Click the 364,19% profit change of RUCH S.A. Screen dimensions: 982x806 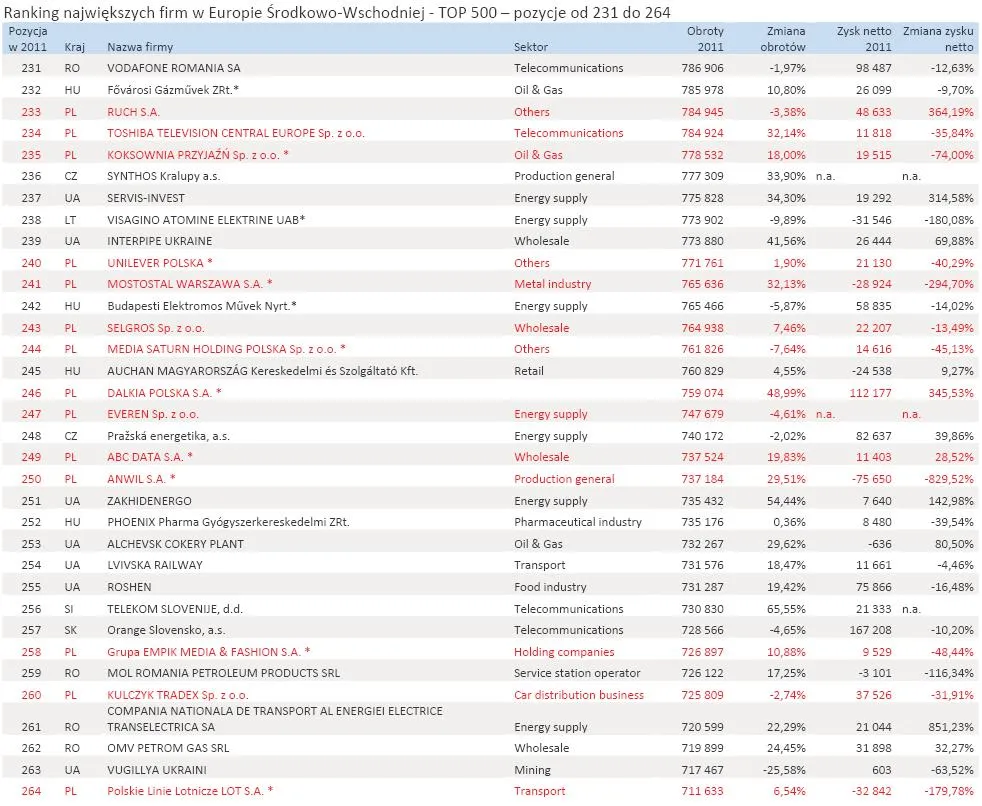tap(942, 111)
